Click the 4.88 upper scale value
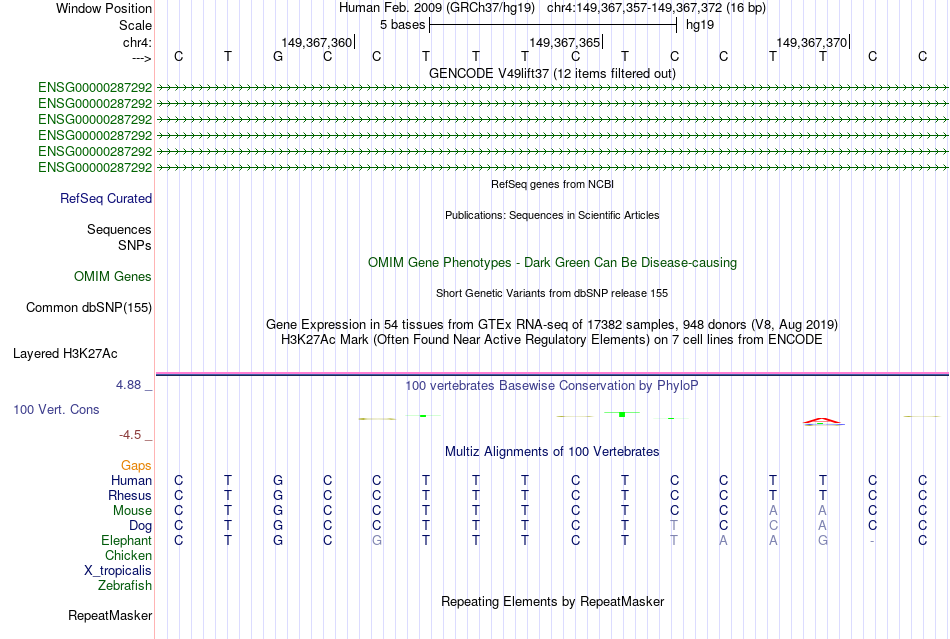 coord(128,385)
